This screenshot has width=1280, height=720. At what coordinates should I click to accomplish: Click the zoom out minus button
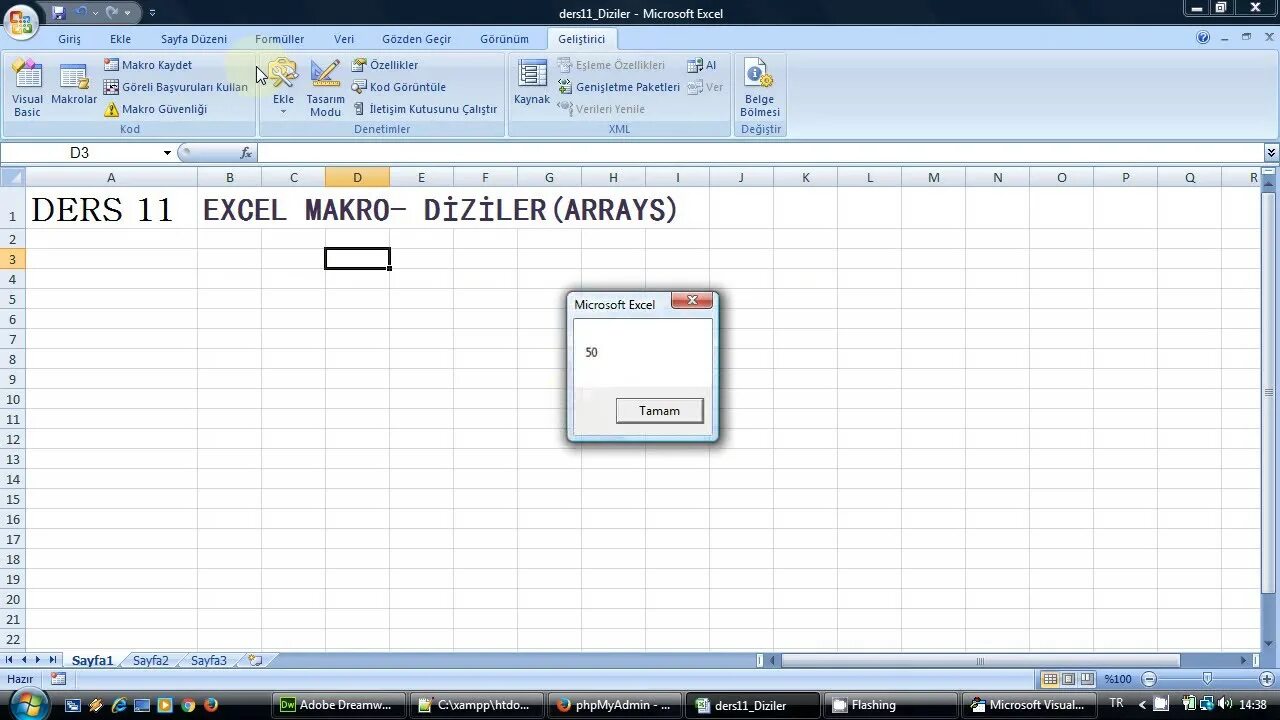[1149, 679]
